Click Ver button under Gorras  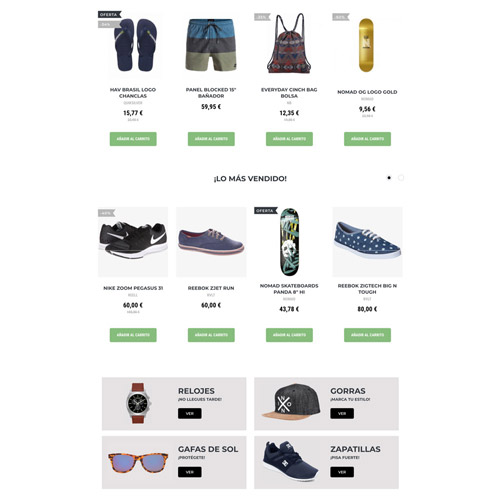[x=342, y=413]
